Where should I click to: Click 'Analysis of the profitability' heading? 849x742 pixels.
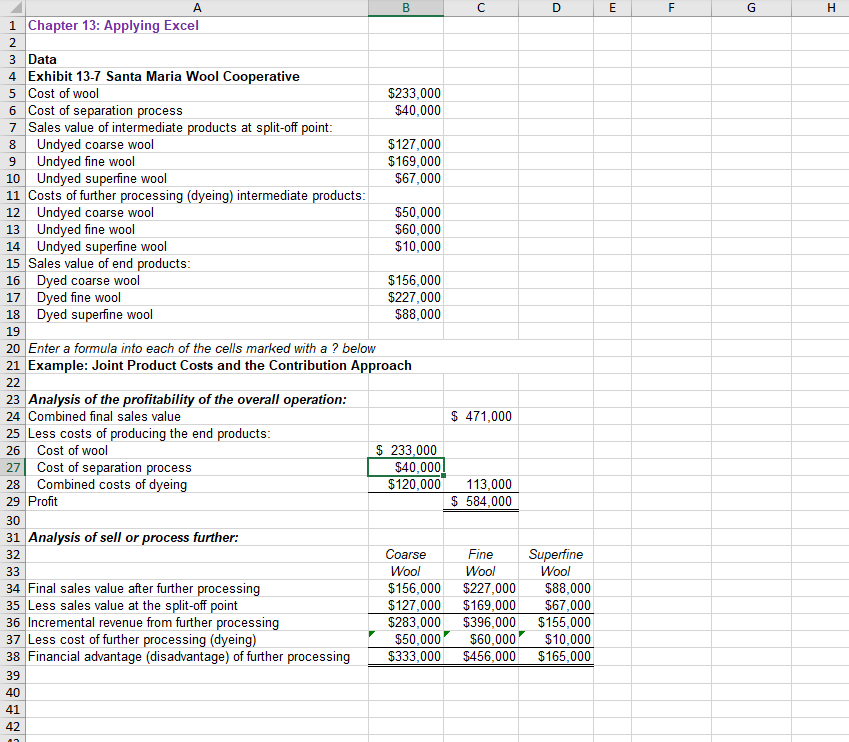[x=187, y=400]
